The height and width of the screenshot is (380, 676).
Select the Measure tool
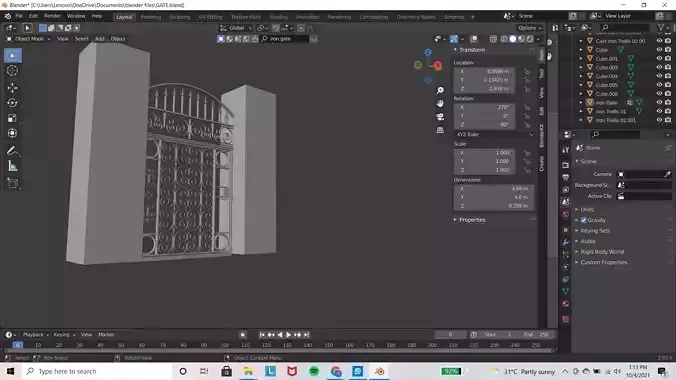coord(13,166)
